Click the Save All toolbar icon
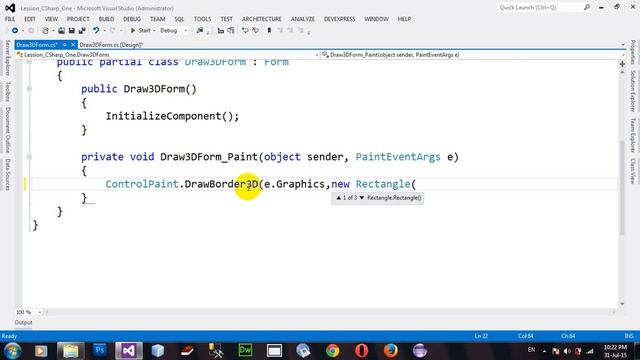 82,31
